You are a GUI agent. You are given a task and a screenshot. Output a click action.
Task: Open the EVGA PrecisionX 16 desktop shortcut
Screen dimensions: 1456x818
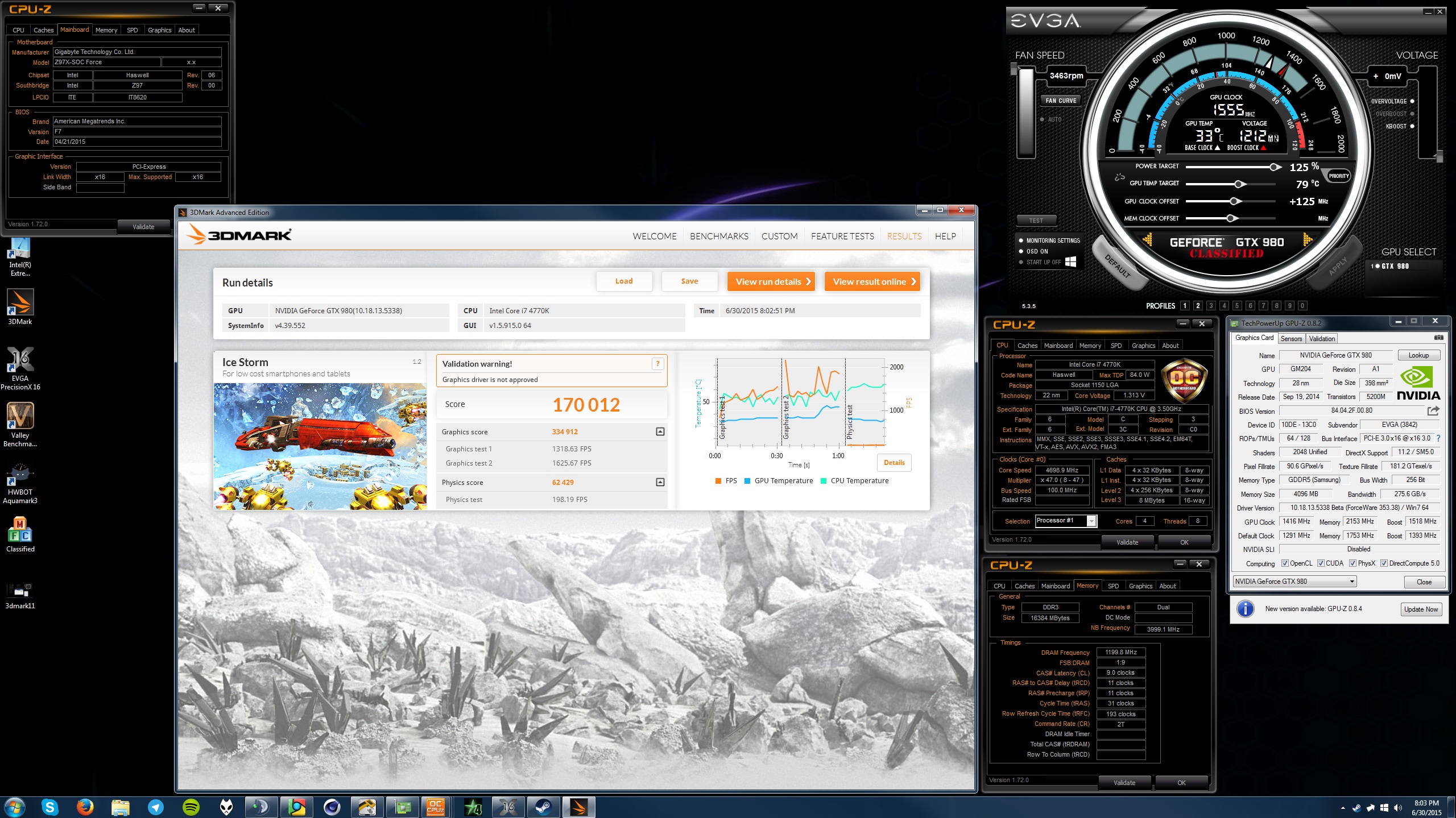pyautogui.click(x=20, y=368)
